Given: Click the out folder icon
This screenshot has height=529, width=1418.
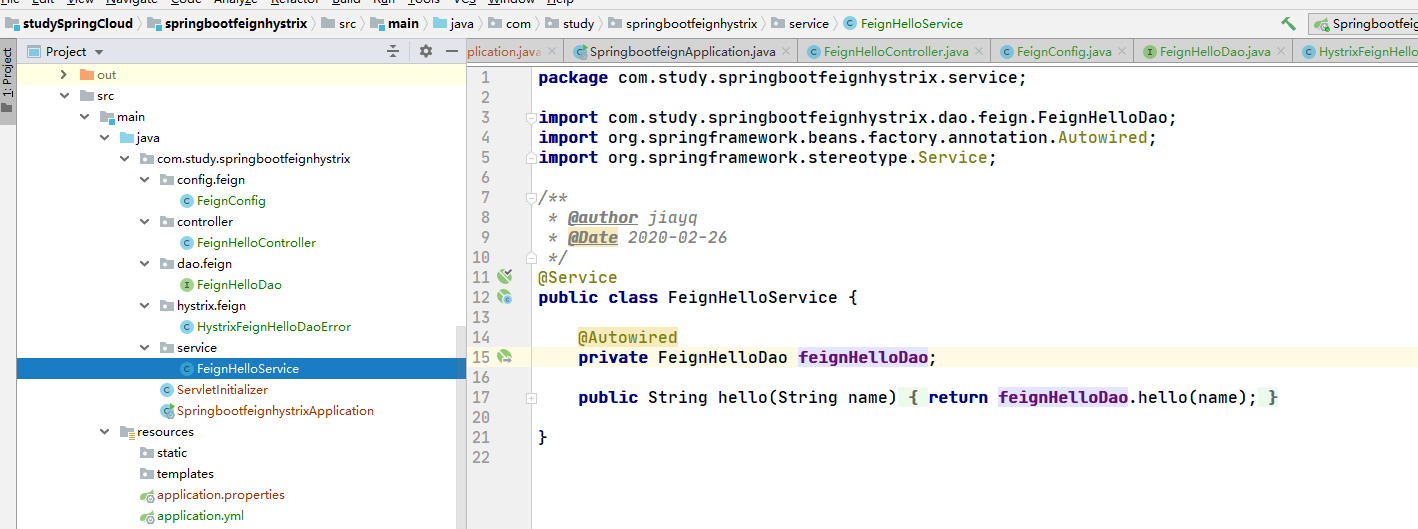Looking at the screenshot, I should click(x=86, y=75).
